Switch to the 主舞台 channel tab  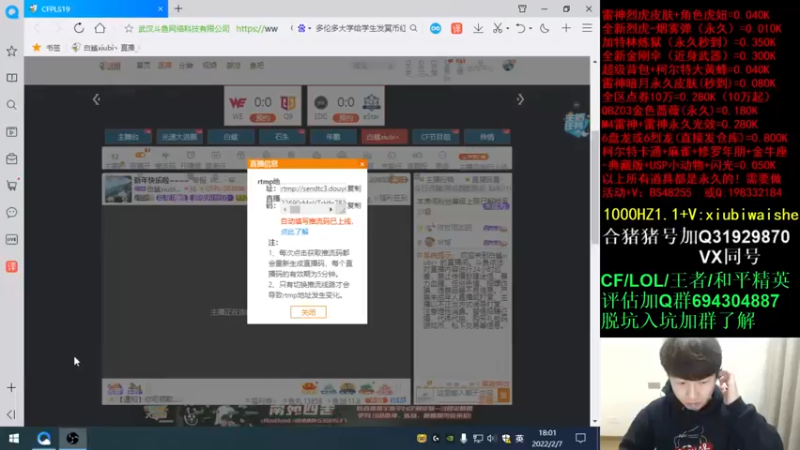tap(128, 137)
